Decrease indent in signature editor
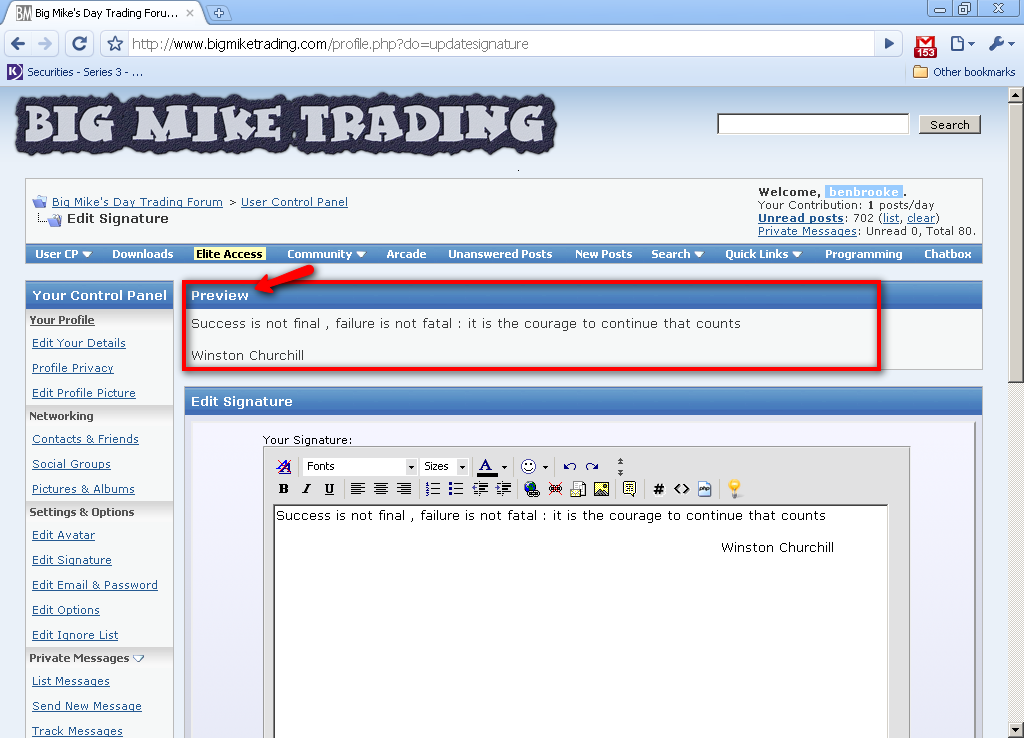The width and height of the screenshot is (1024, 738). point(480,489)
